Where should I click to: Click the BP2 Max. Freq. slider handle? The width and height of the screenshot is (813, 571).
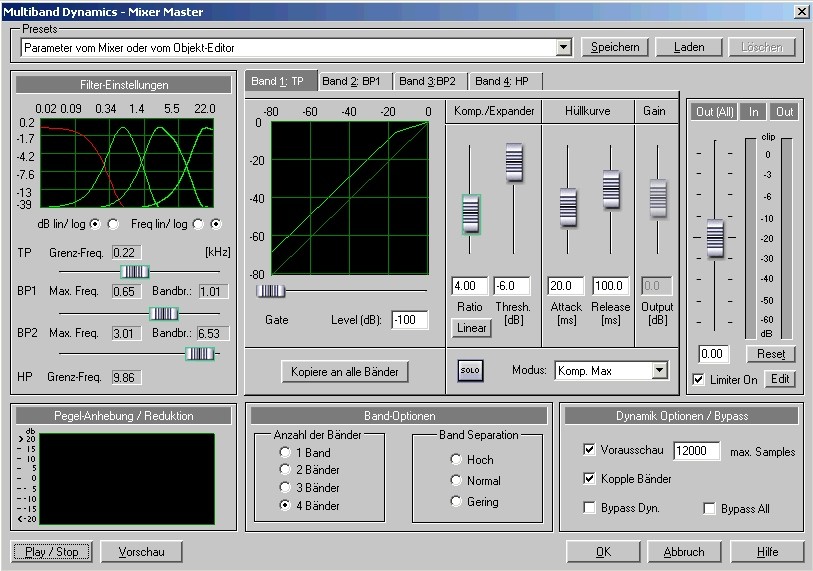pos(200,354)
